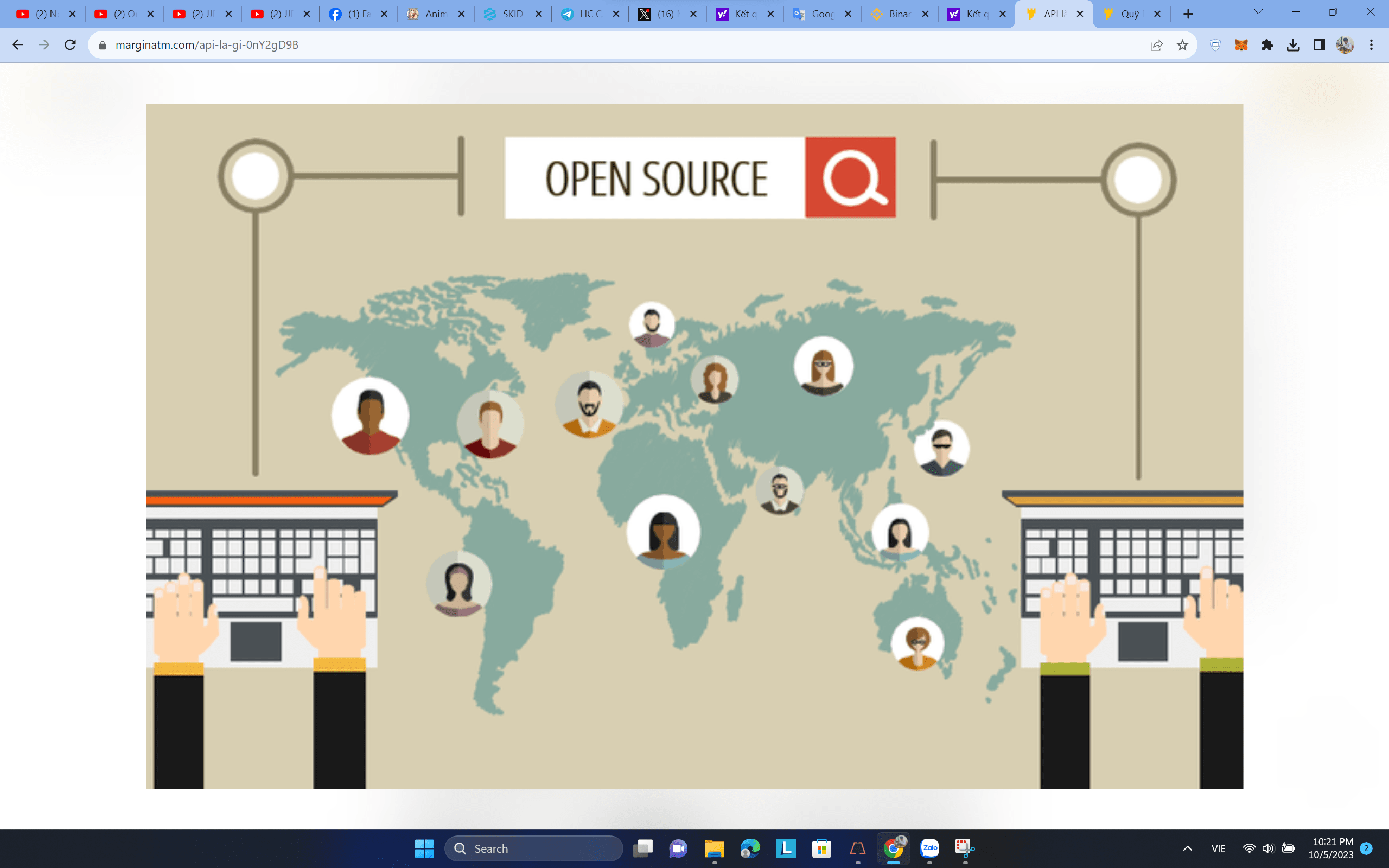The image size is (1389, 868).
Task: Reload the current page
Action: tap(70, 45)
